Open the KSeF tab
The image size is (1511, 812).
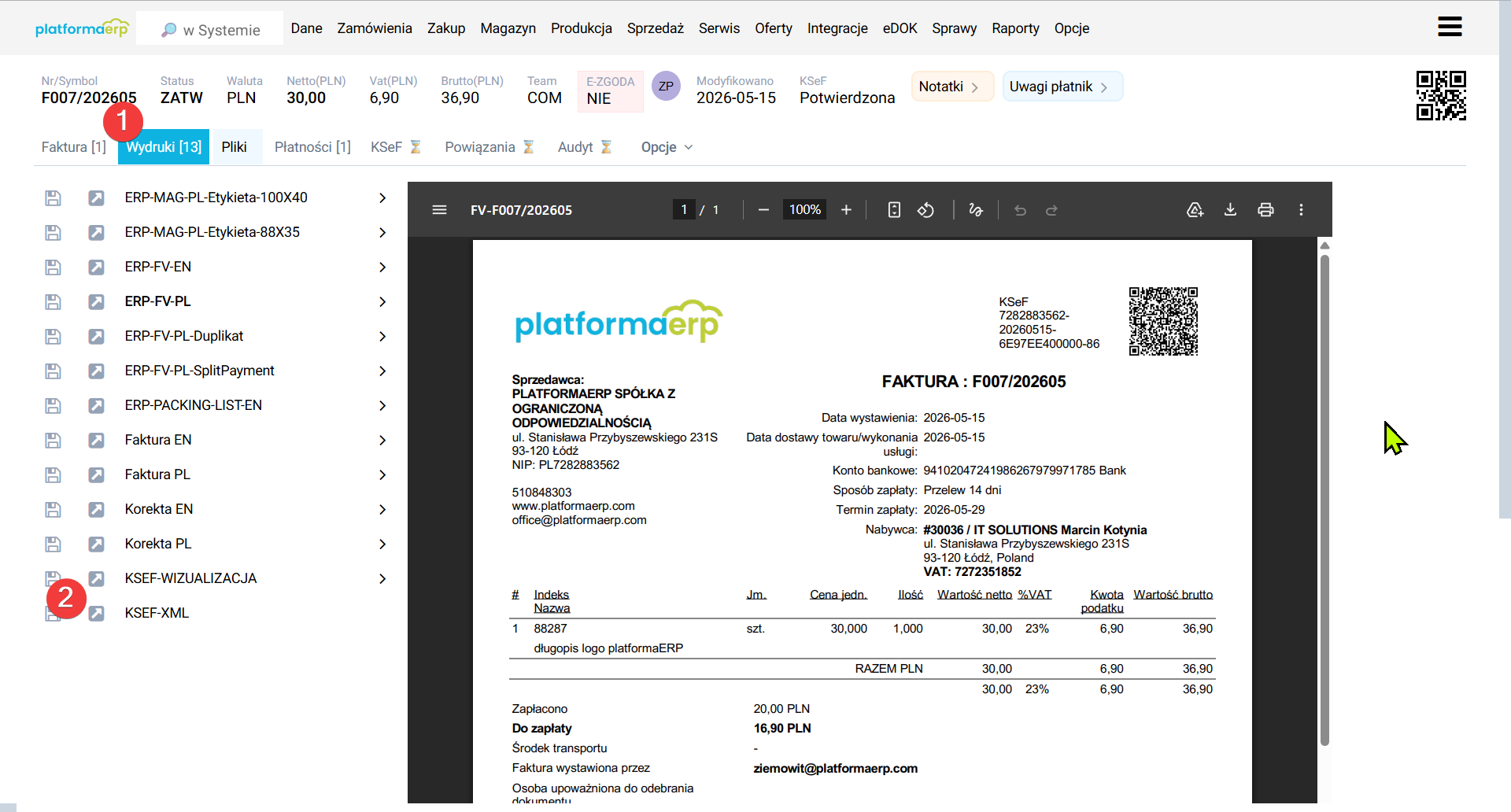coord(396,147)
